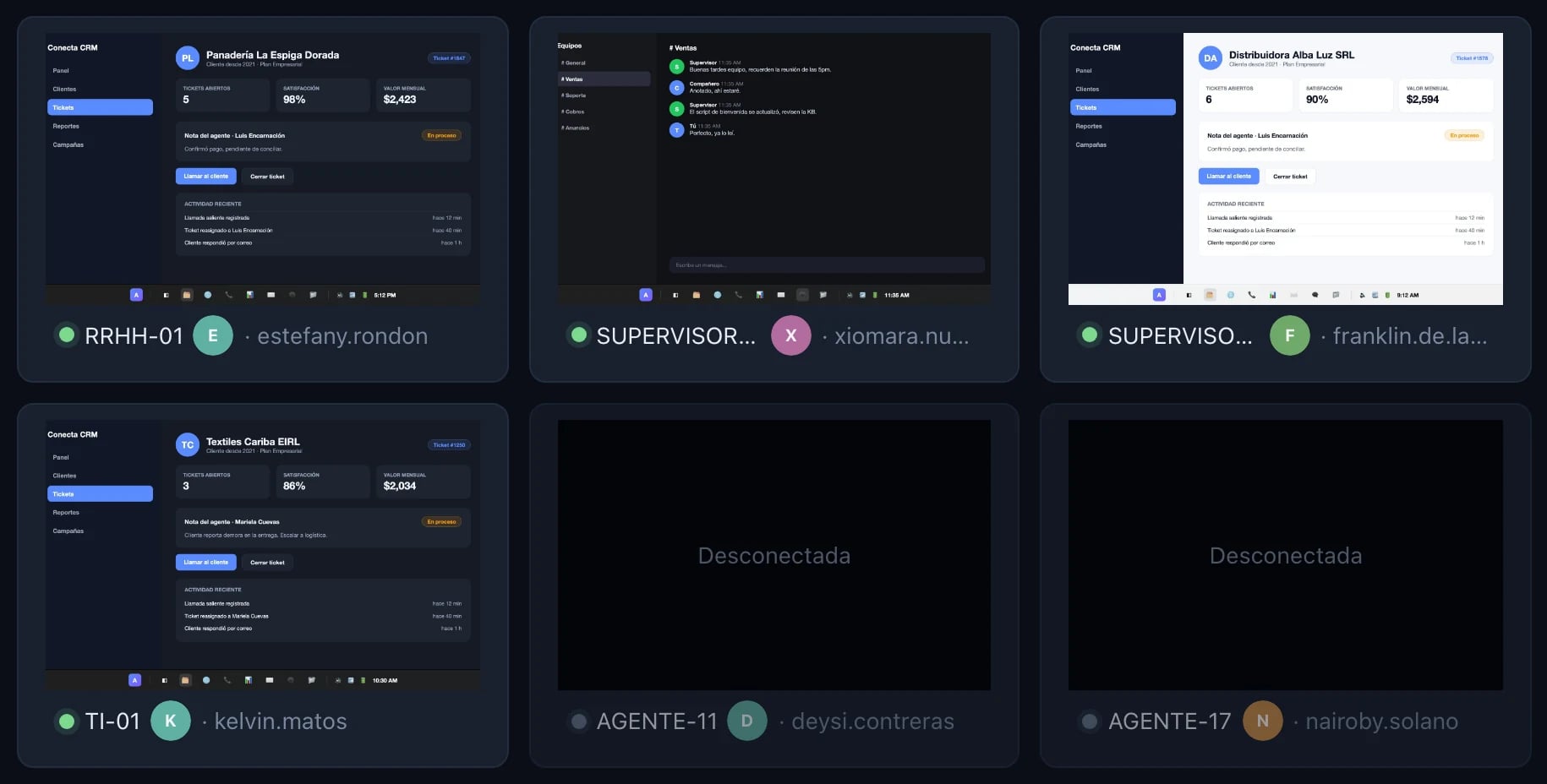Viewport: 1547px width, 784px height.
Task: Open the disconnected AGENTE-11 screen thumbnail
Action: pyautogui.click(x=774, y=555)
